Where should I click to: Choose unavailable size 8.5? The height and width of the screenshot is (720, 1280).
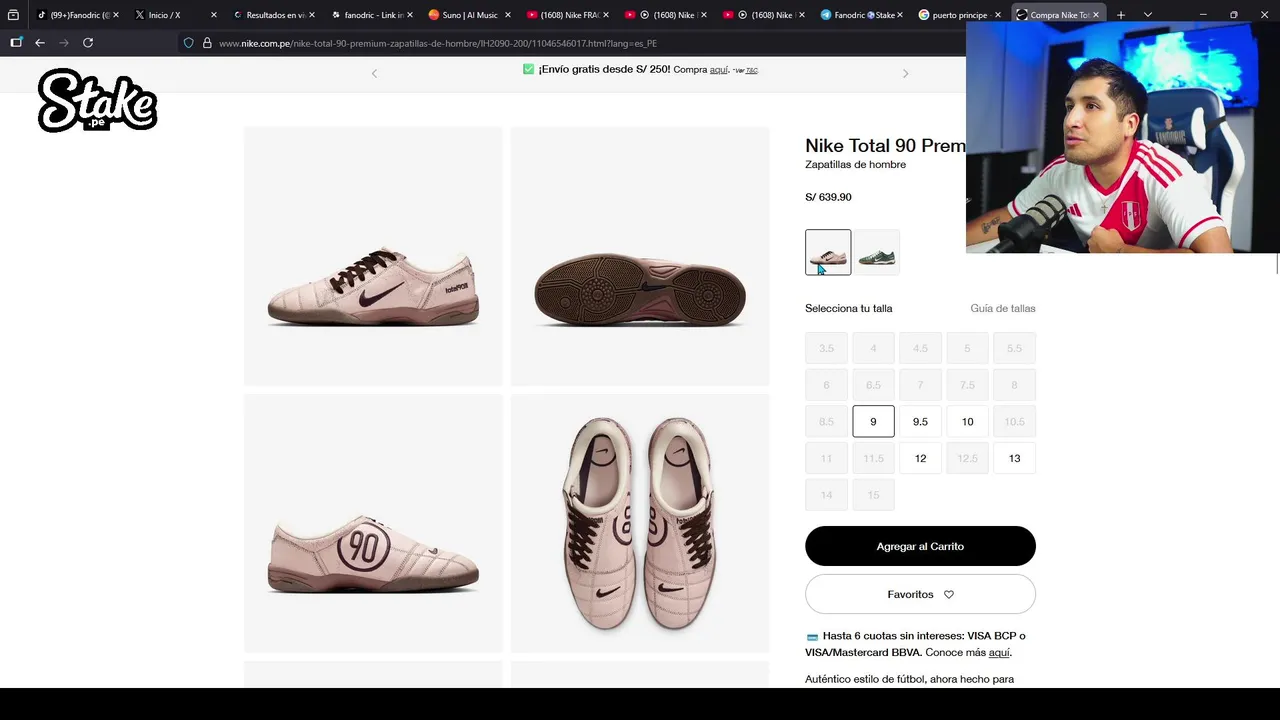point(826,421)
